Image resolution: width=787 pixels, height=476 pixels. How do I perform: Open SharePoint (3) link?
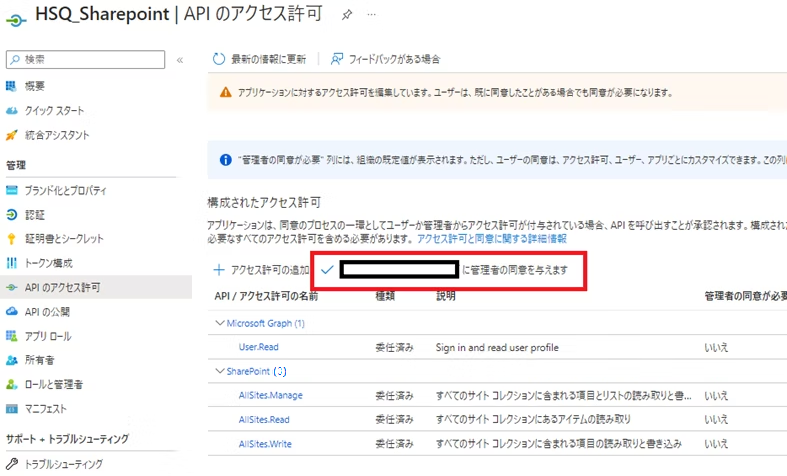coord(256,372)
